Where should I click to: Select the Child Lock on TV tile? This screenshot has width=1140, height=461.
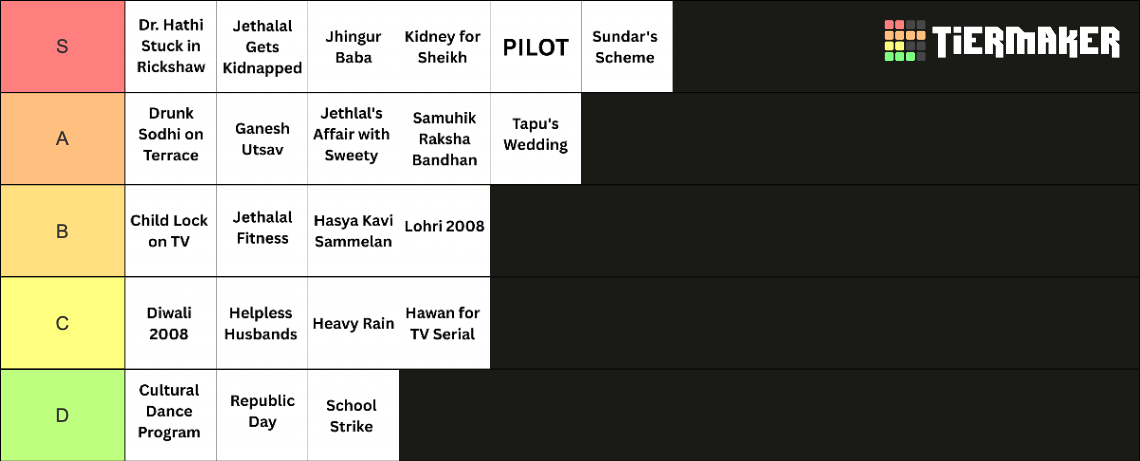(x=171, y=230)
